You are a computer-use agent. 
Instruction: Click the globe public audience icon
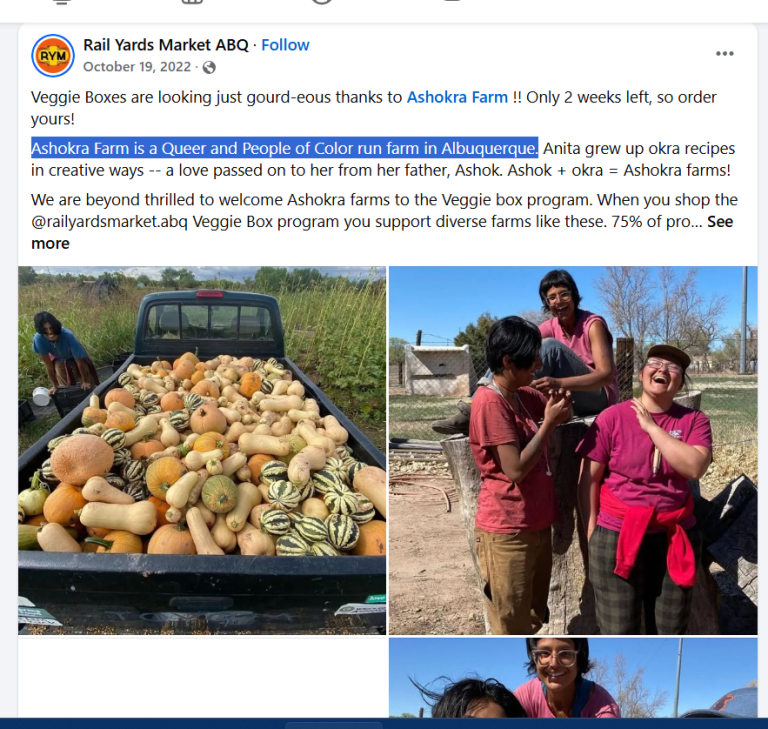(x=209, y=67)
